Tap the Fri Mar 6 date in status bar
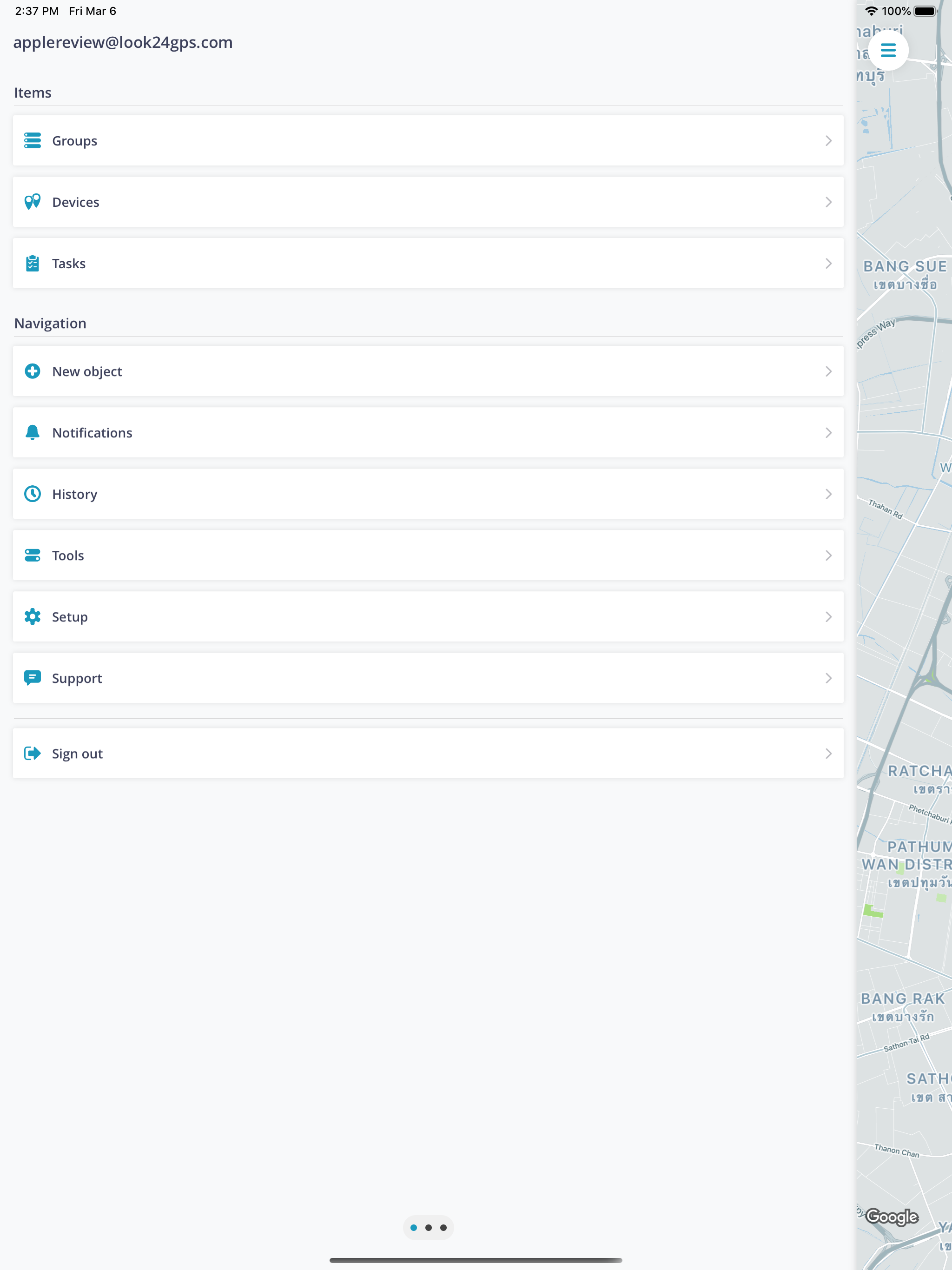 coord(93,11)
